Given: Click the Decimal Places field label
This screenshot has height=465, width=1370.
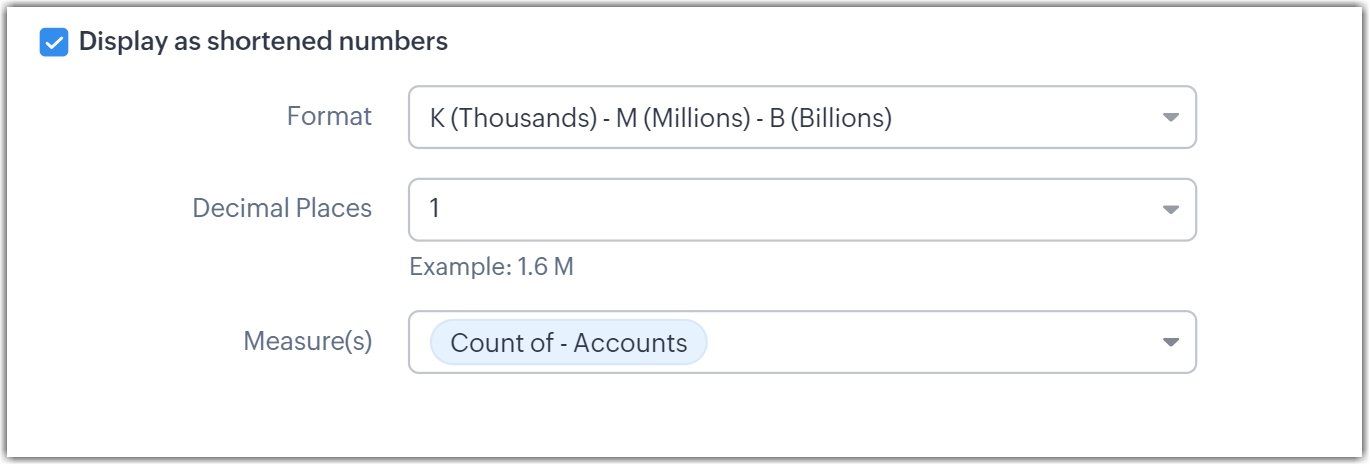Looking at the screenshot, I should [282, 208].
